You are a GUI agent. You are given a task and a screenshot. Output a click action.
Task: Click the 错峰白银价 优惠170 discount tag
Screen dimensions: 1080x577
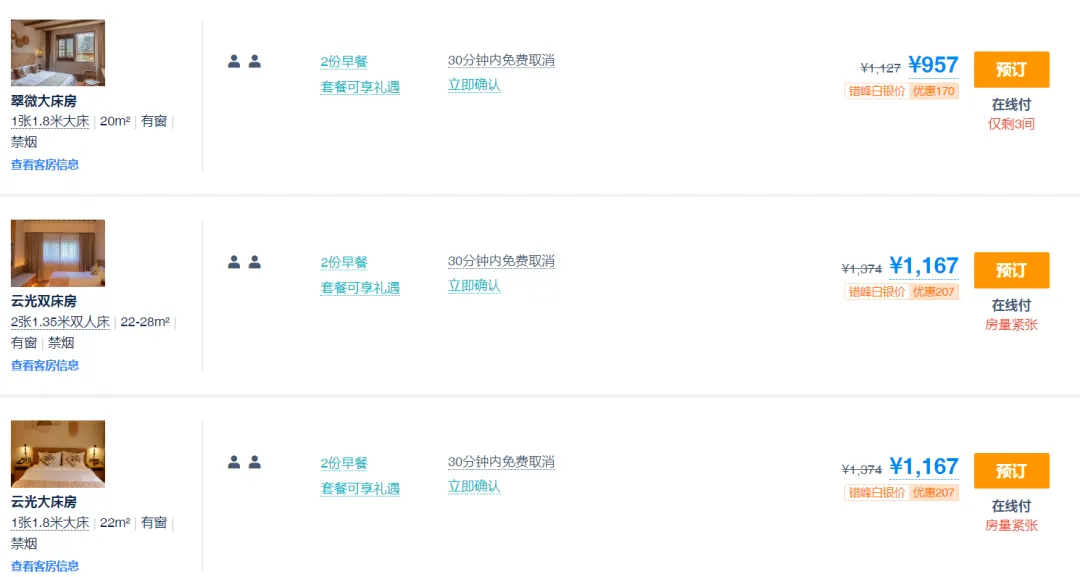(902, 91)
